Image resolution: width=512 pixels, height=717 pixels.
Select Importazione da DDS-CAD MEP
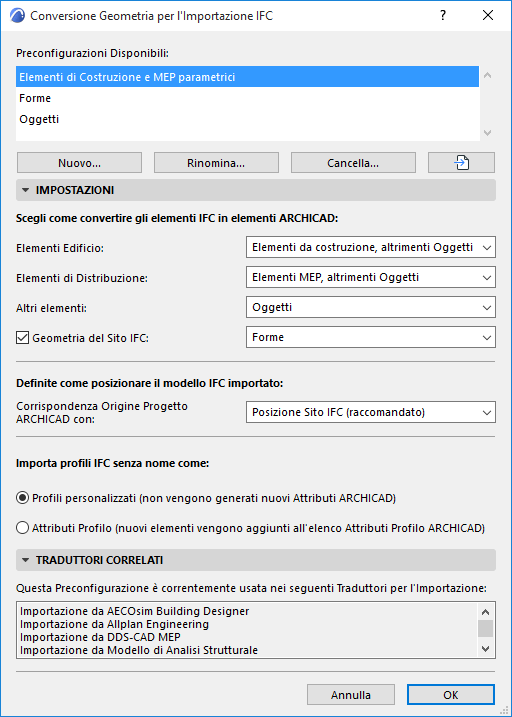[x=100, y=637]
